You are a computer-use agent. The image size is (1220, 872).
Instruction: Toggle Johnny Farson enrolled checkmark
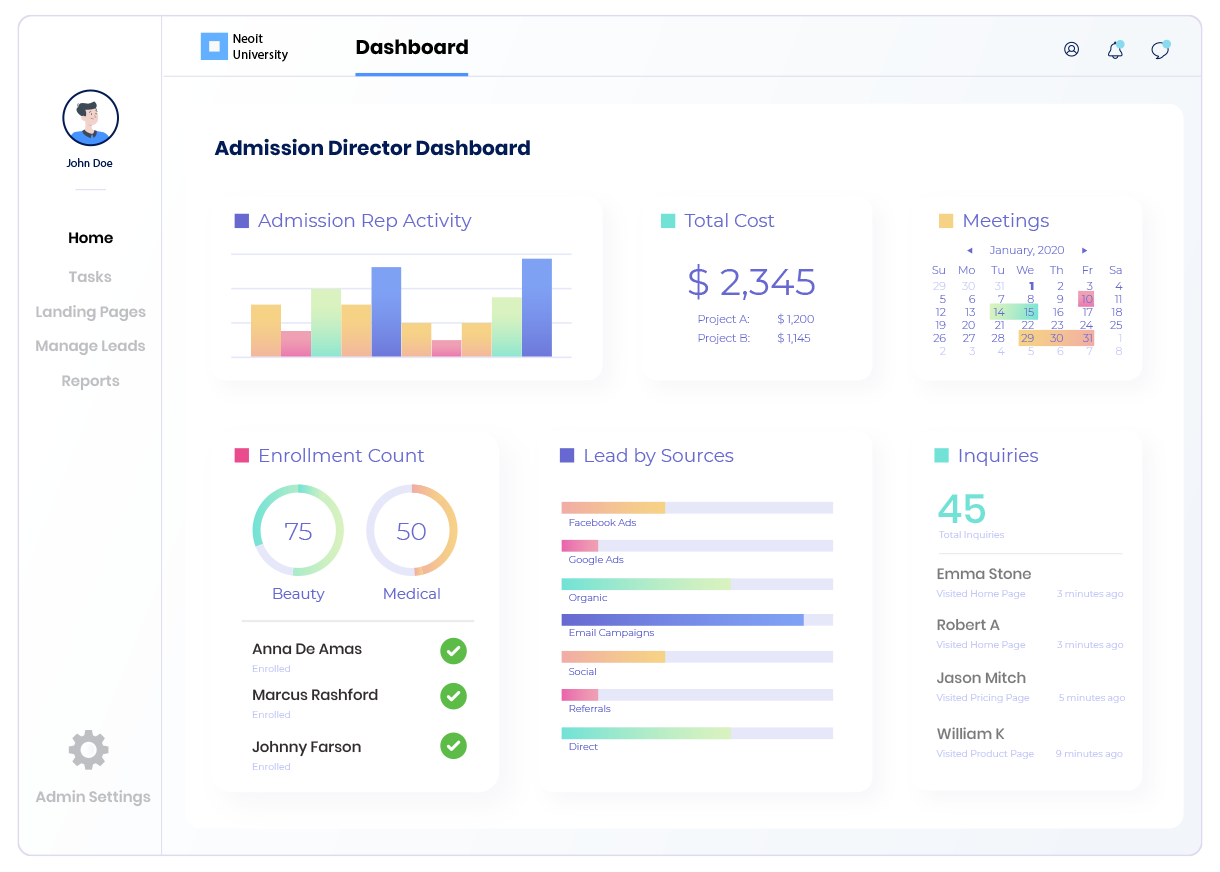pyautogui.click(x=453, y=745)
